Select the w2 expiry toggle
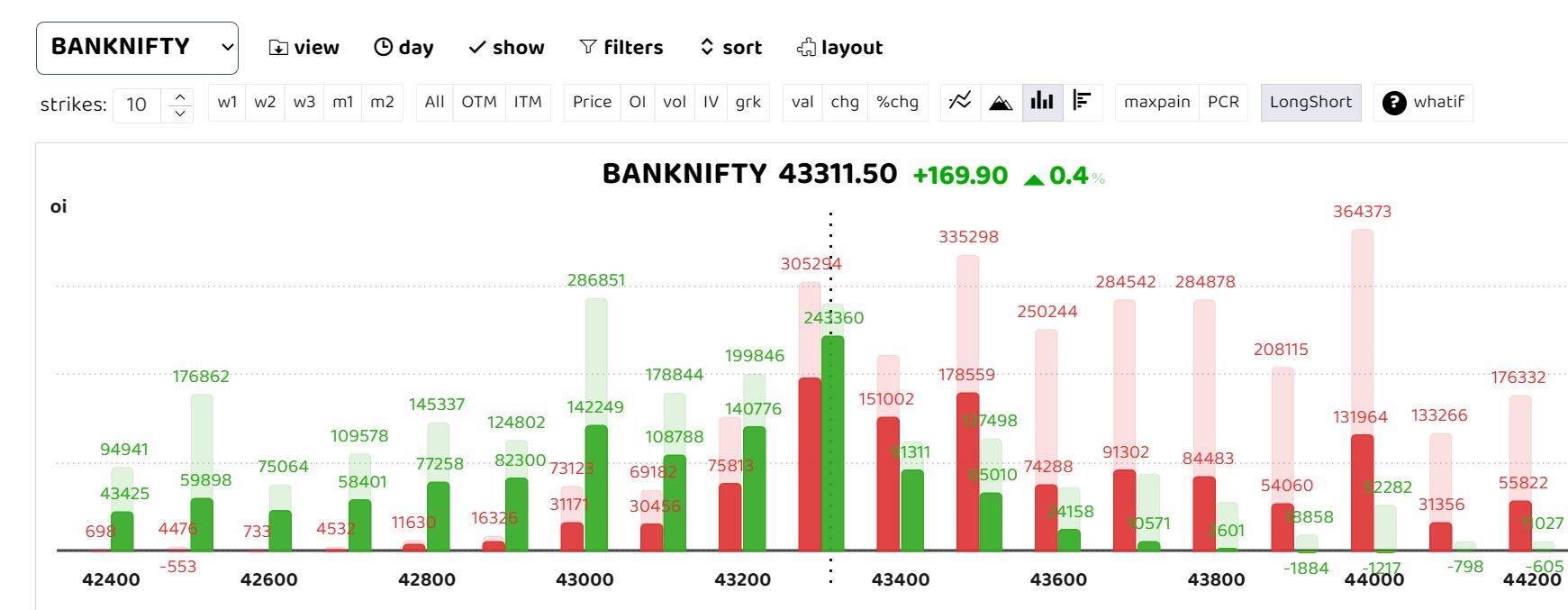Viewport: 1568px width, 610px height. click(265, 102)
